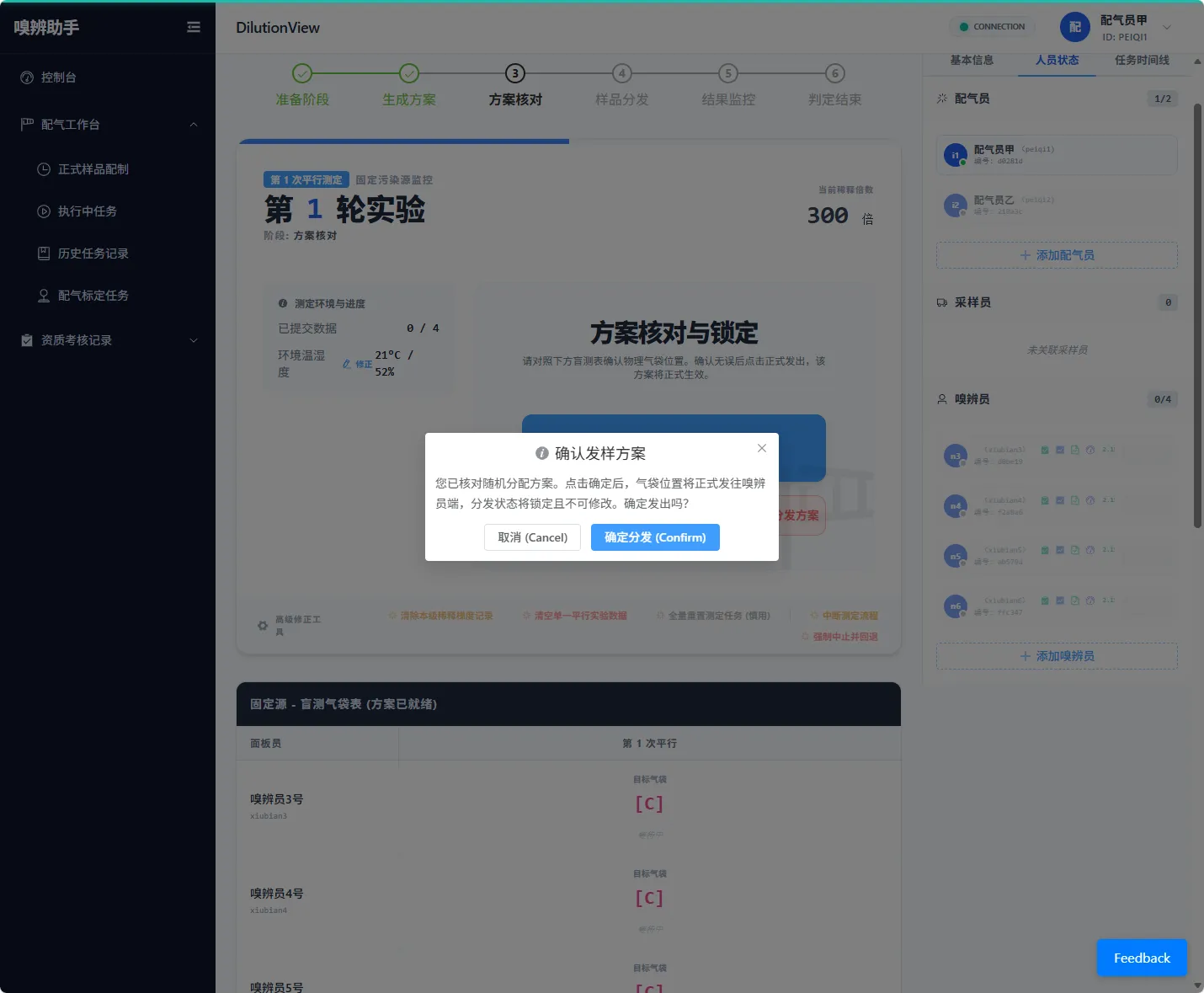This screenshot has width=1204, height=993.
Task: Click the [C] cell for 嗅辨员3号
Action: click(649, 804)
